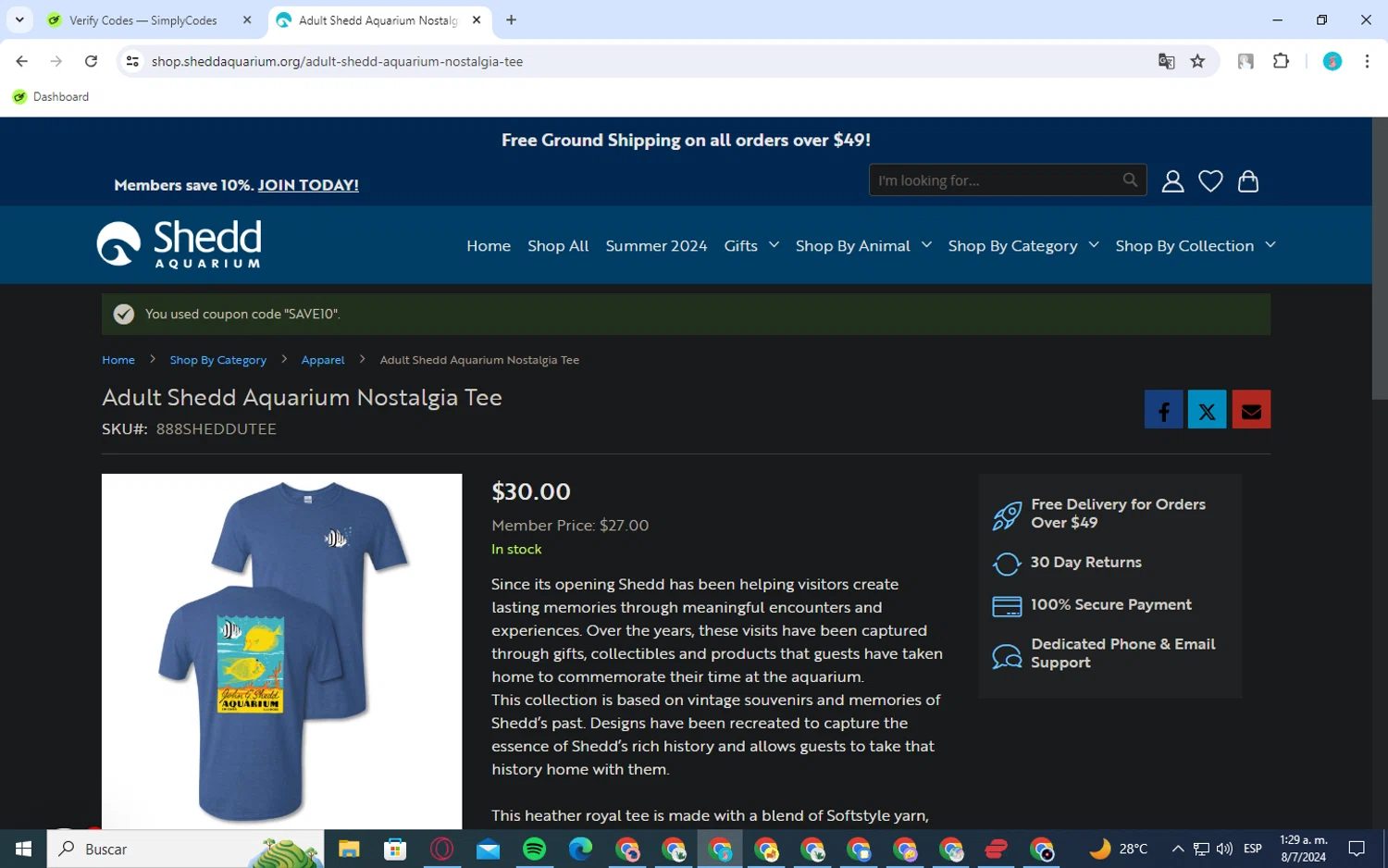Click the volume speaker tray icon
1388x868 pixels.
click(x=1224, y=849)
